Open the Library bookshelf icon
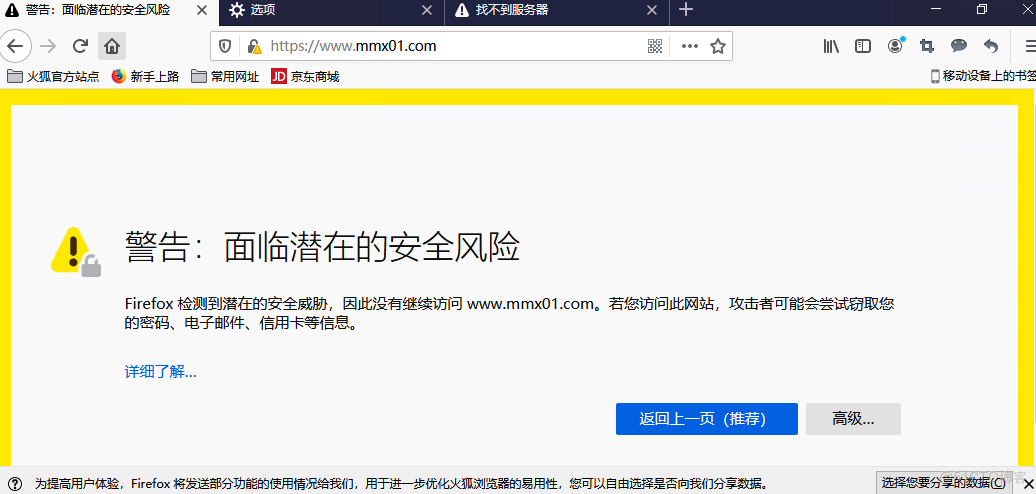This screenshot has height=494, width=1036. [831, 46]
